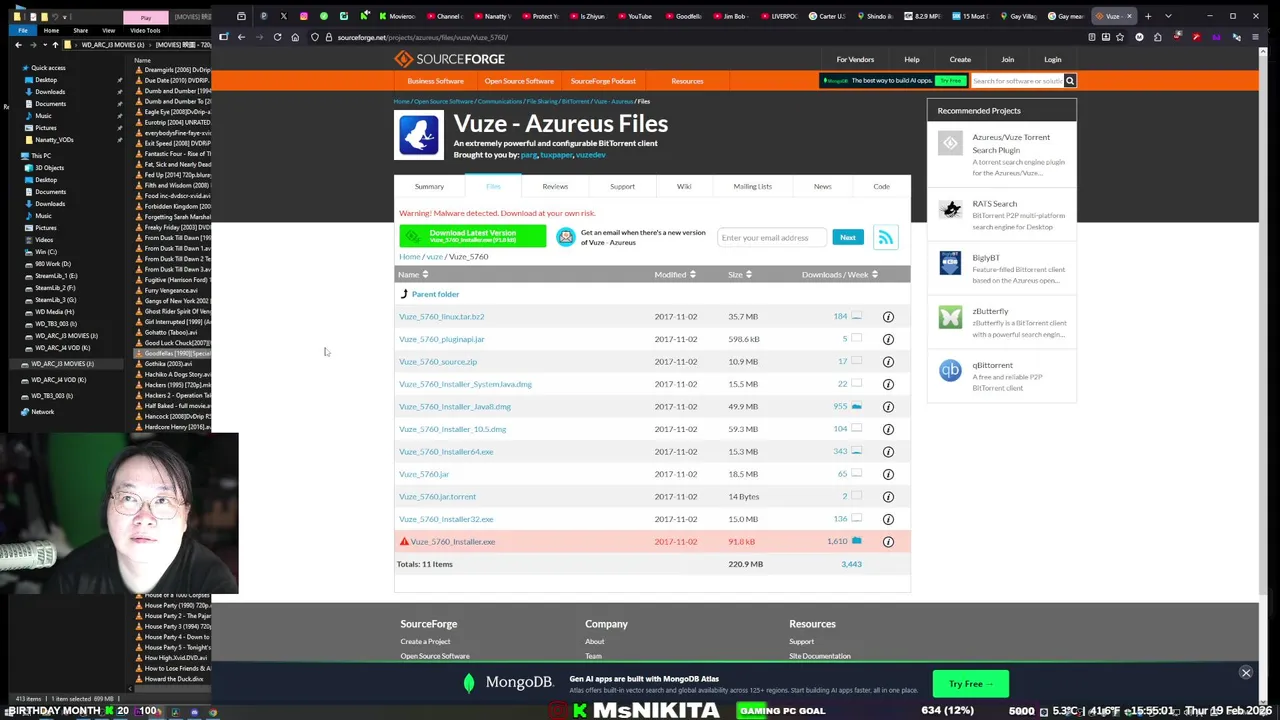Click Vuze_5760.jar.torrent file link
1280x720 pixels.
click(x=437, y=497)
